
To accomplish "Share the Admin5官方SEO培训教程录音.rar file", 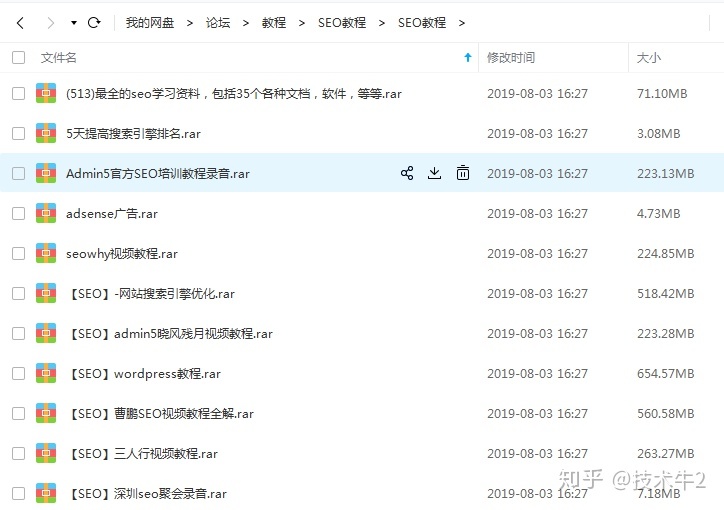I will coord(407,173).
